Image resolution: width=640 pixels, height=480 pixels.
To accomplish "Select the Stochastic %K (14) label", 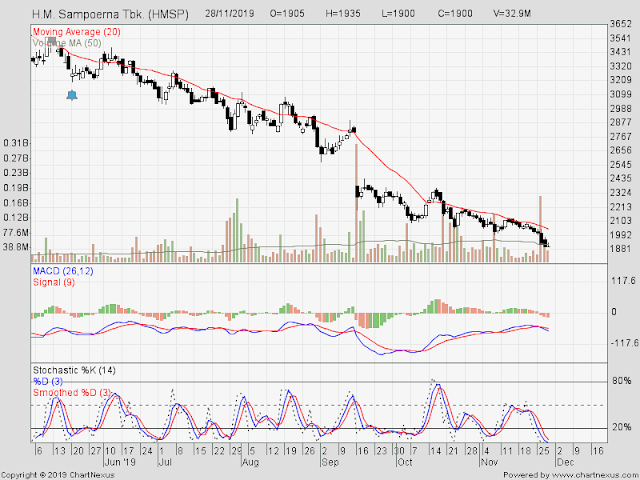I will point(74,370).
